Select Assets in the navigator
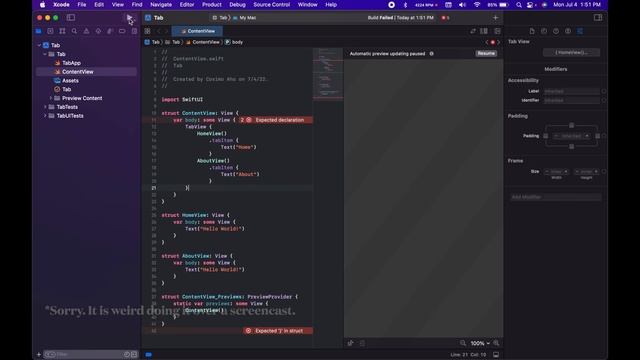 pos(70,80)
